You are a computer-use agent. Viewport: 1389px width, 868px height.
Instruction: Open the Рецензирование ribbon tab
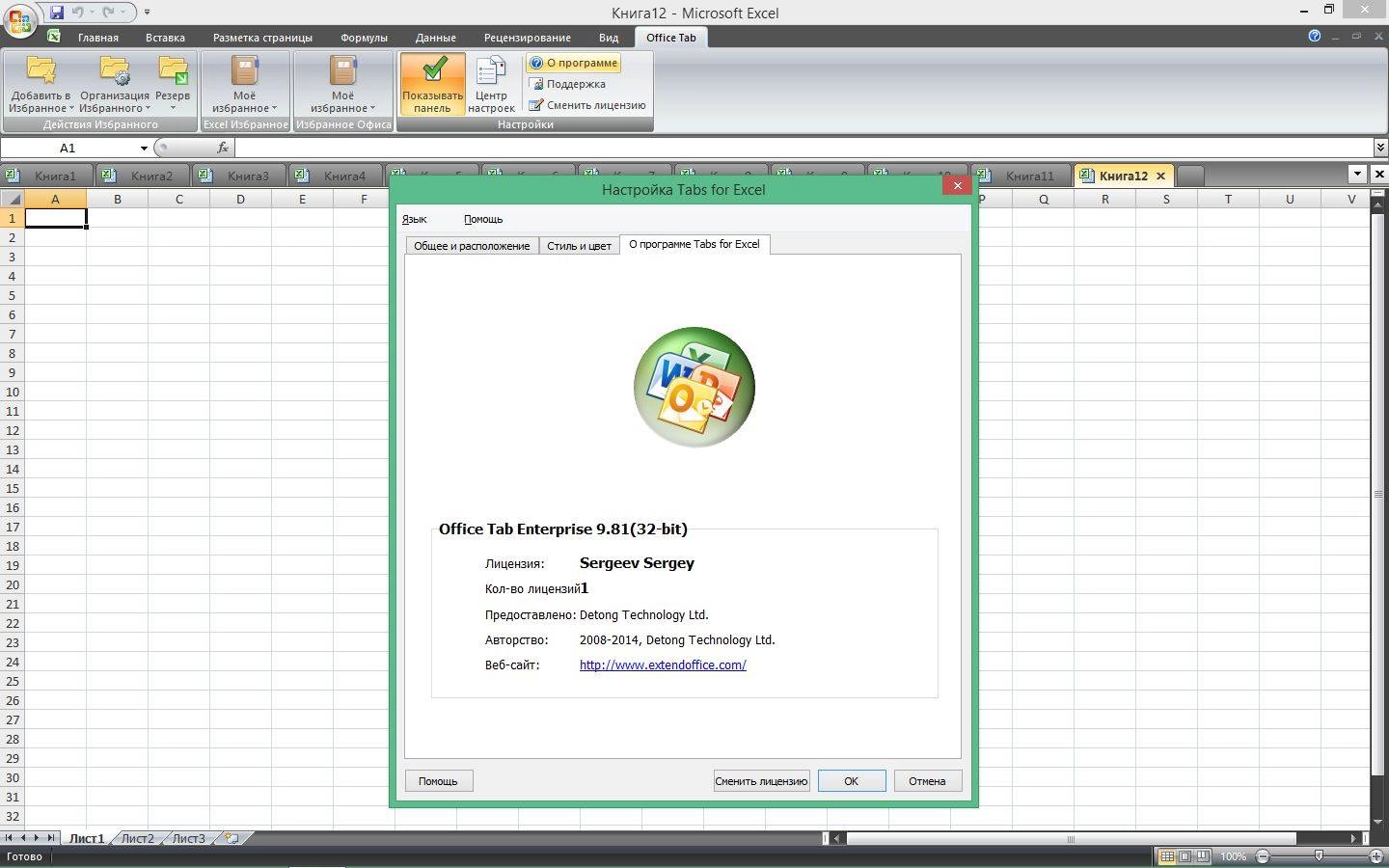coord(527,38)
